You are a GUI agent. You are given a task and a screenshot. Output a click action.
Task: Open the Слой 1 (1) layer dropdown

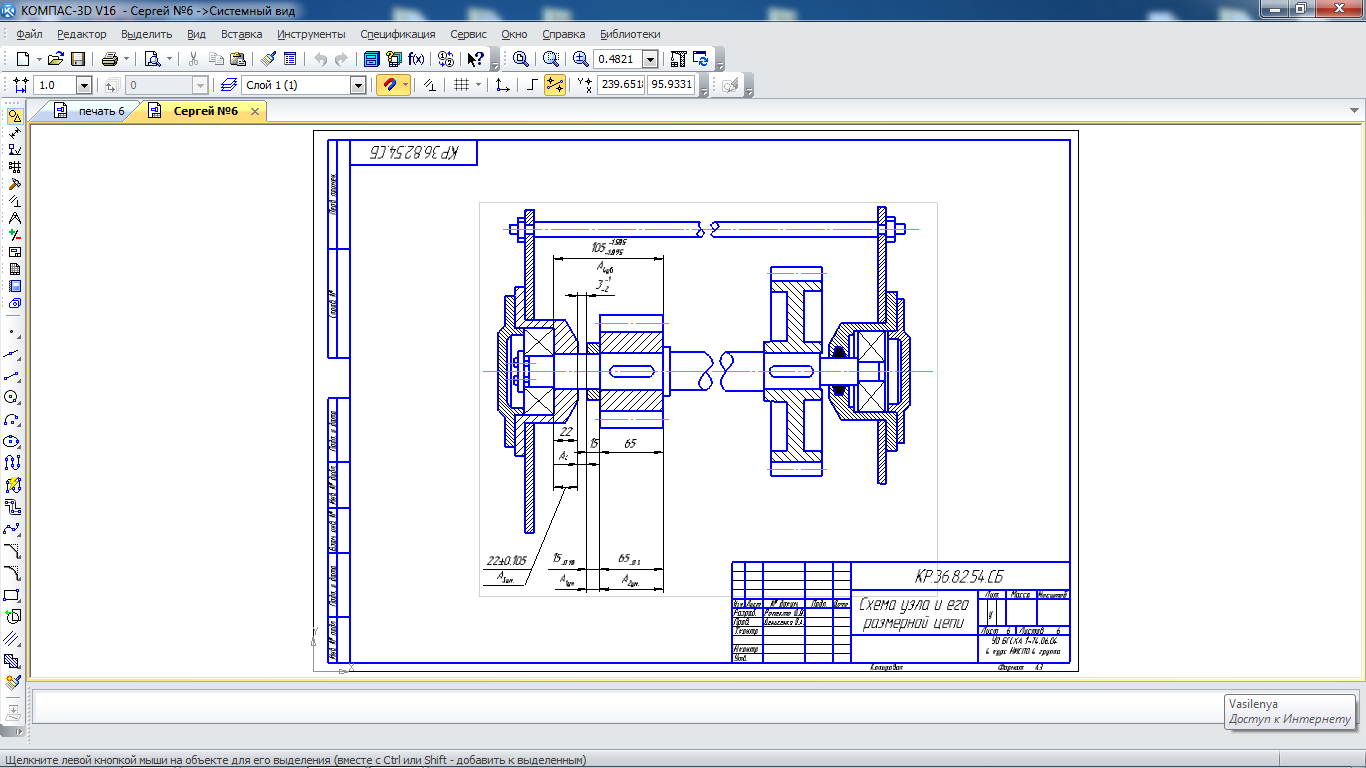point(358,86)
